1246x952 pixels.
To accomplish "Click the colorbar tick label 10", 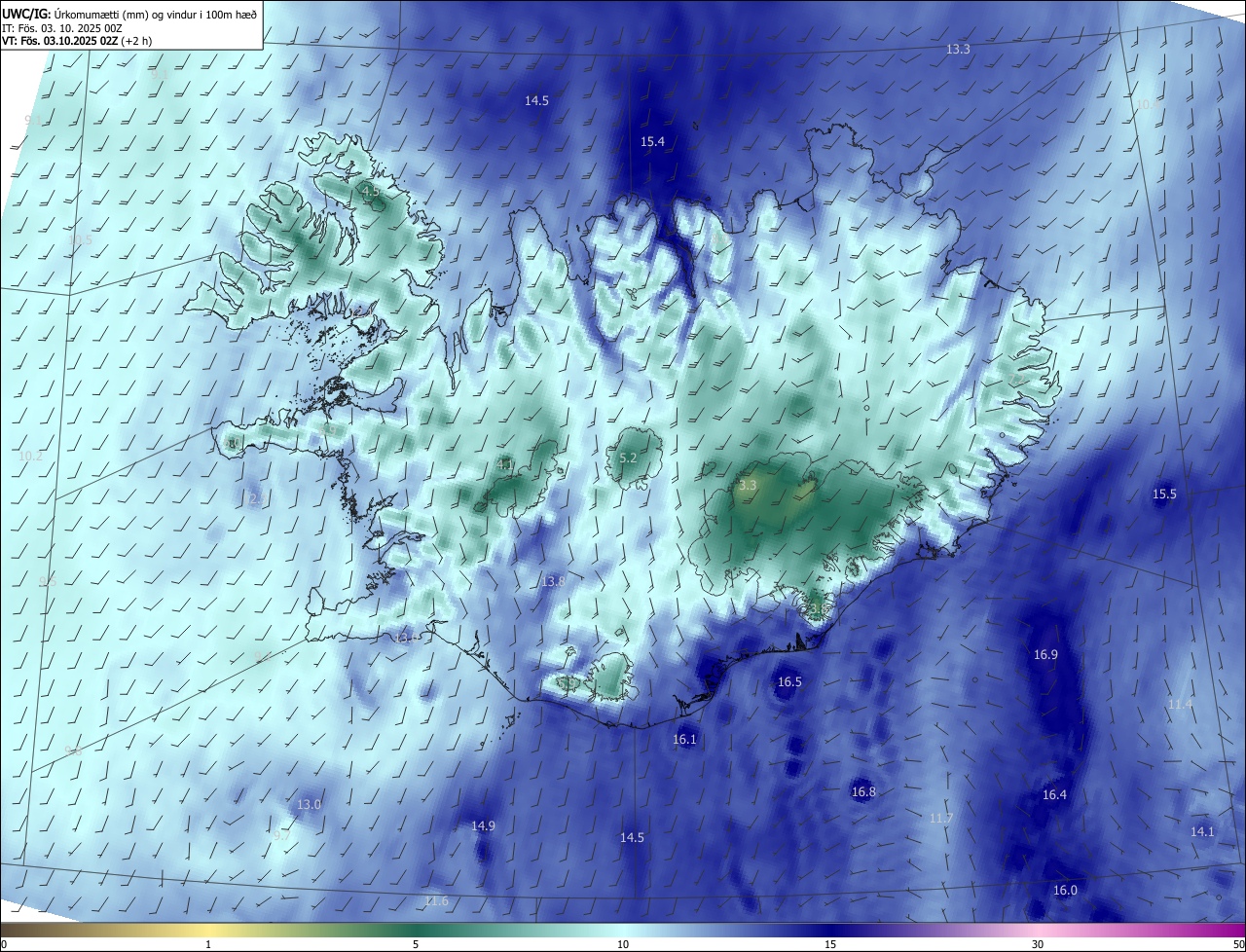I will click(623, 945).
